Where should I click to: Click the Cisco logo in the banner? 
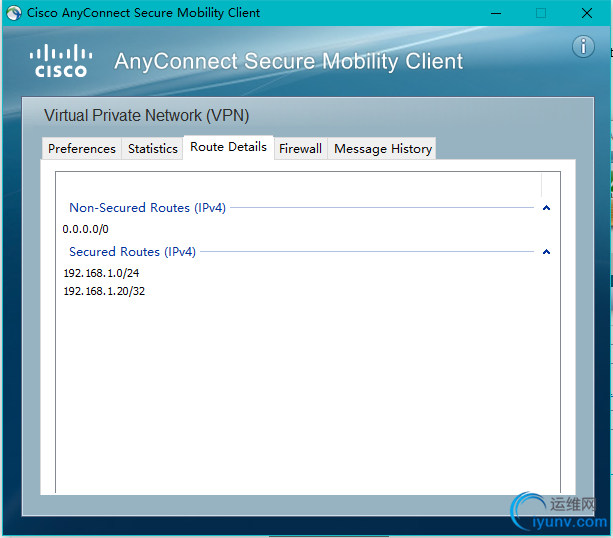[x=60, y=60]
